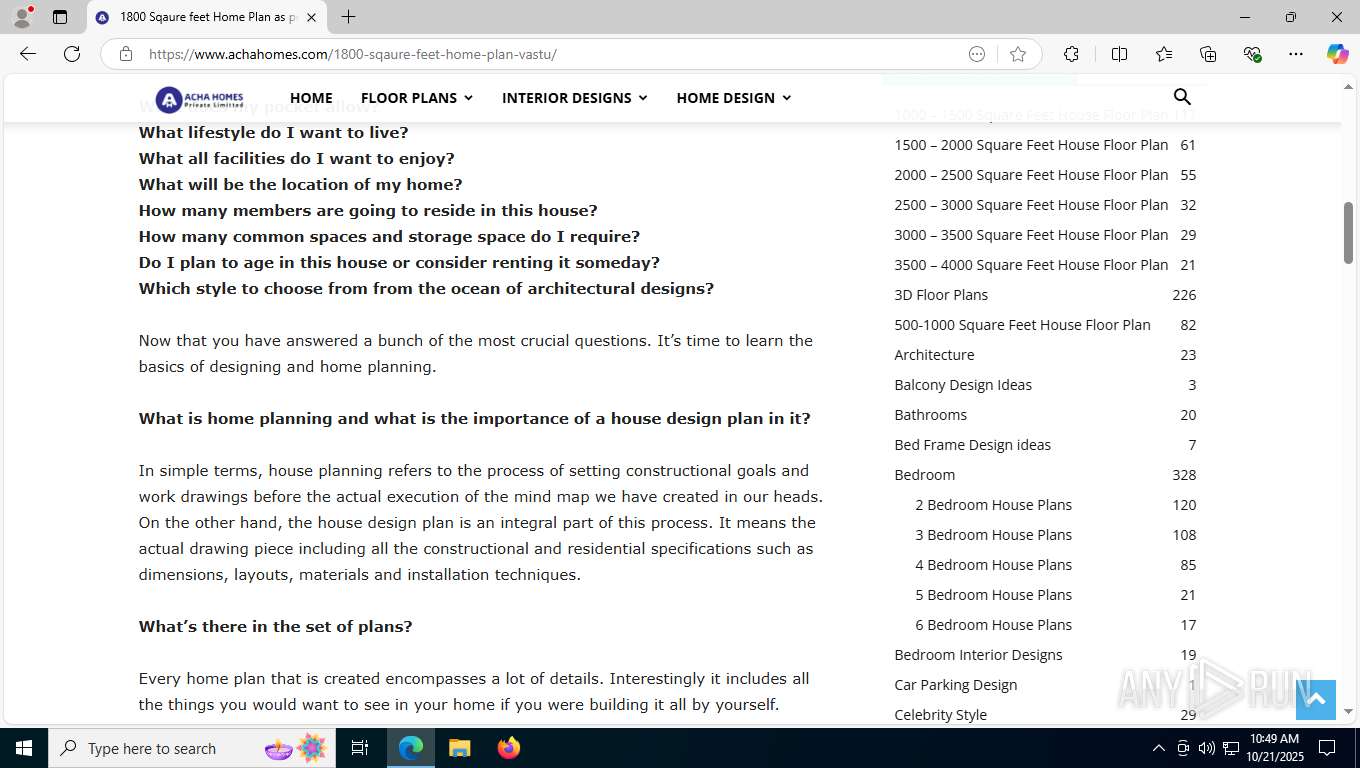Open 2000 – 2500 Square Feet House Floor Plan
The image size is (1360, 768).
pyautogui.click(x=1031, y=175)
